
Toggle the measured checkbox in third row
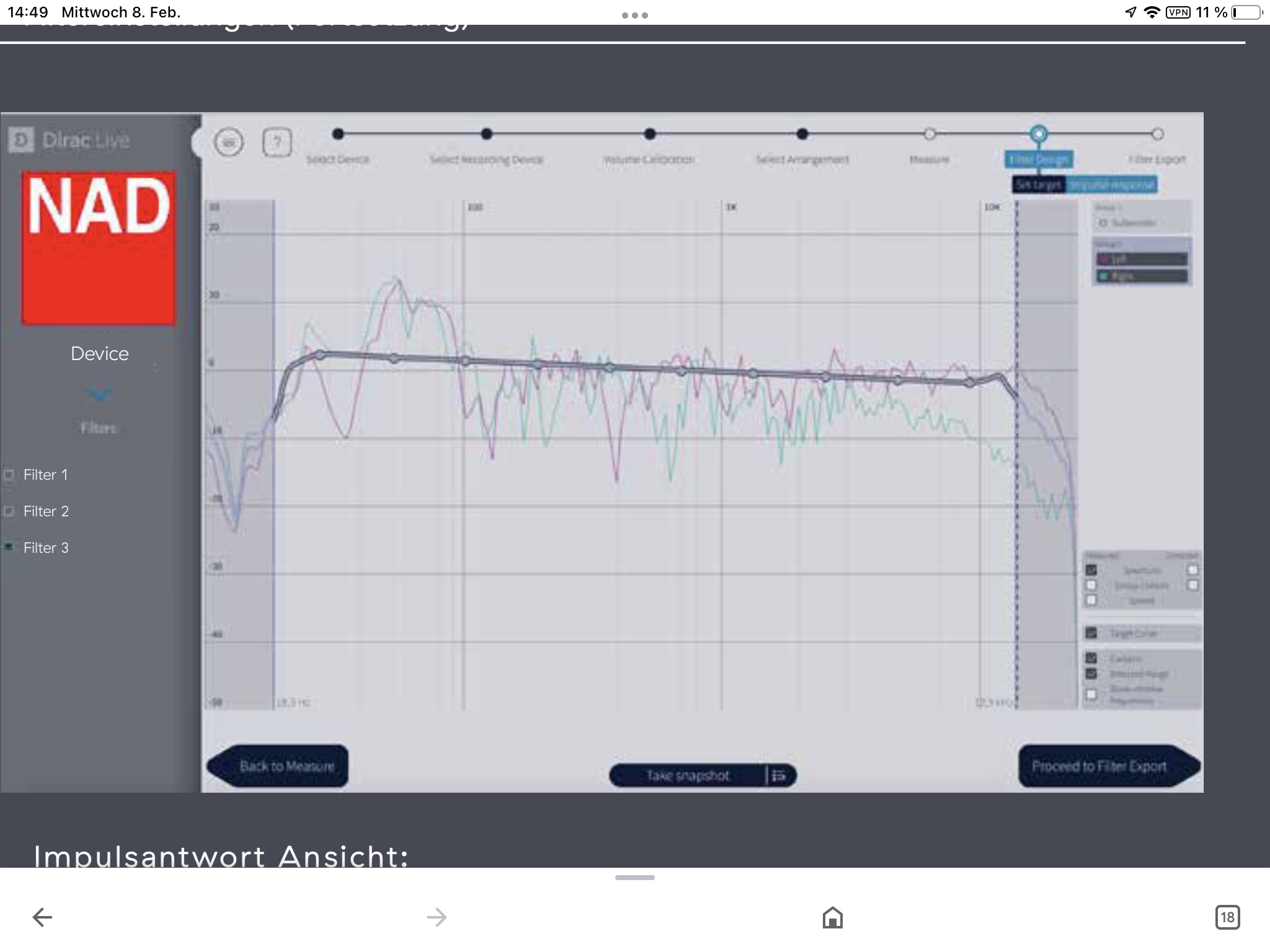pyautogui.click(x=1091, y=600)
